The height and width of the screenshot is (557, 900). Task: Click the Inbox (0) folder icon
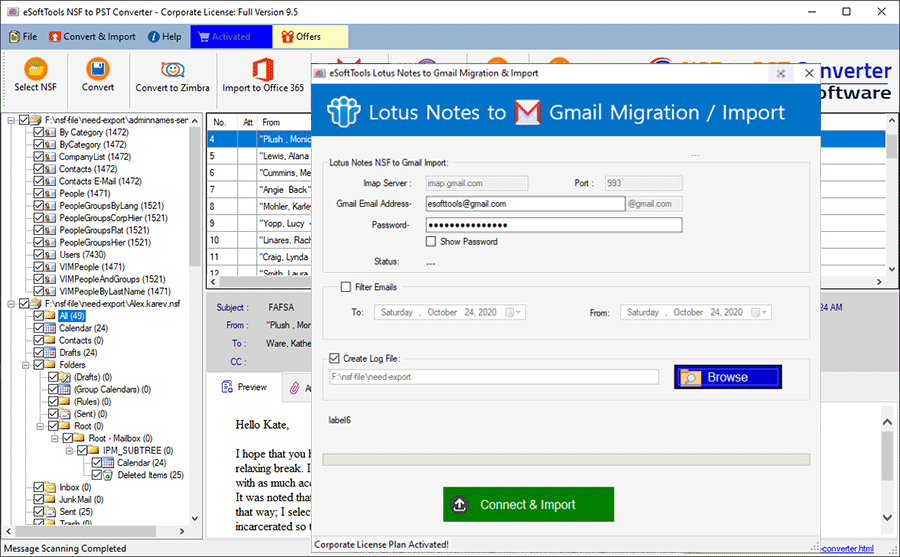tap(51, 487)
